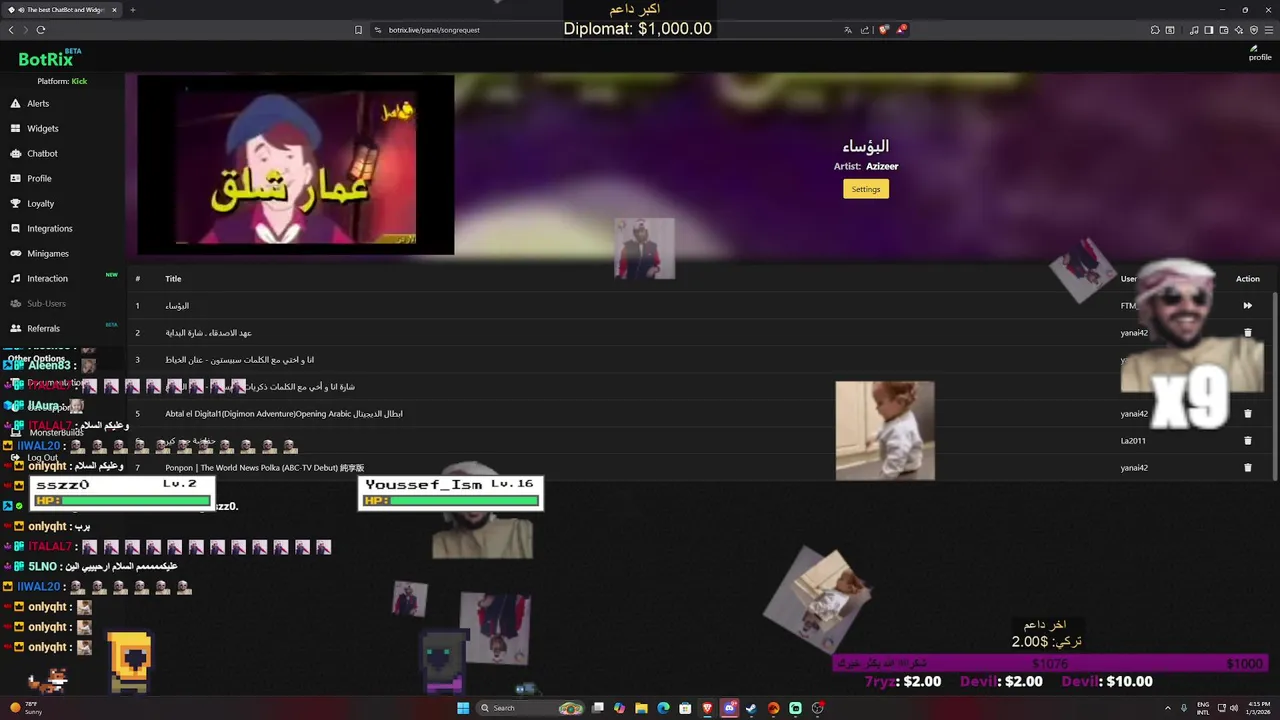Delete the Ponpon World News Polka request
Screen dimensions: 1280x720
(x=1247, y=468)
